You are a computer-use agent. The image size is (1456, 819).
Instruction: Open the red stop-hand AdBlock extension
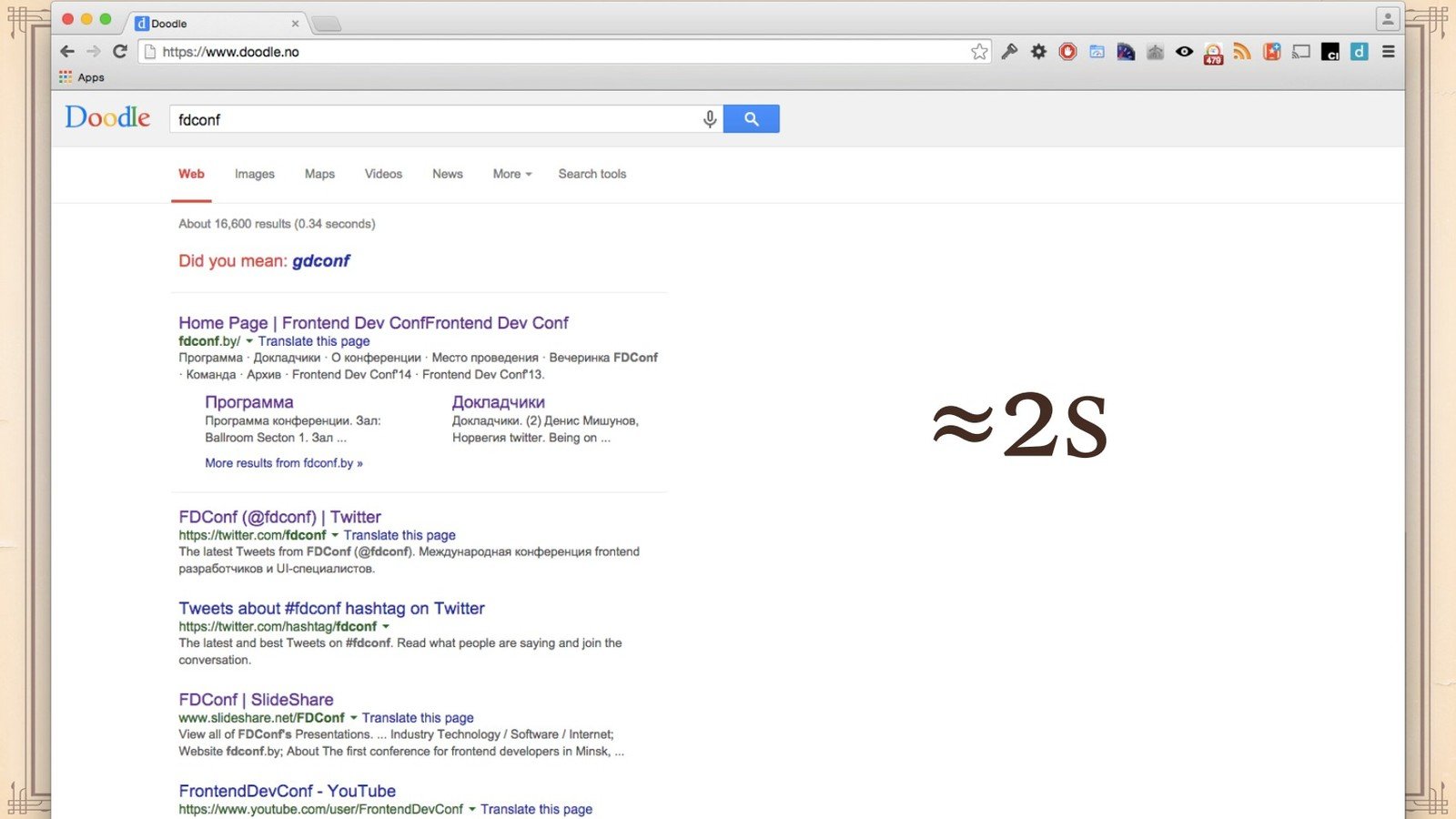1067,52
